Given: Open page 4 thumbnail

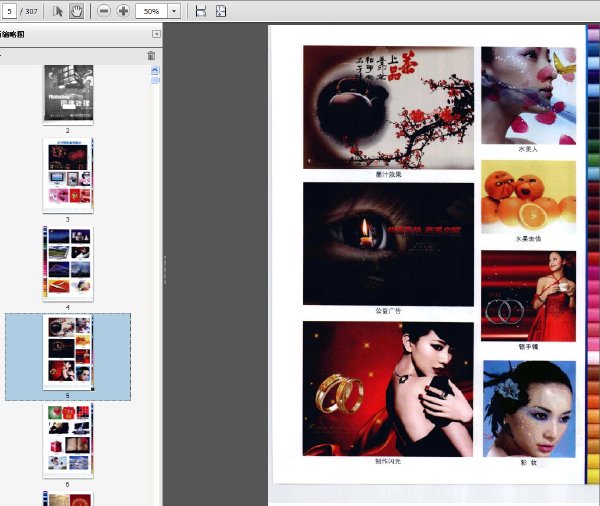Looking at the screenshot, I should point(68,264).
